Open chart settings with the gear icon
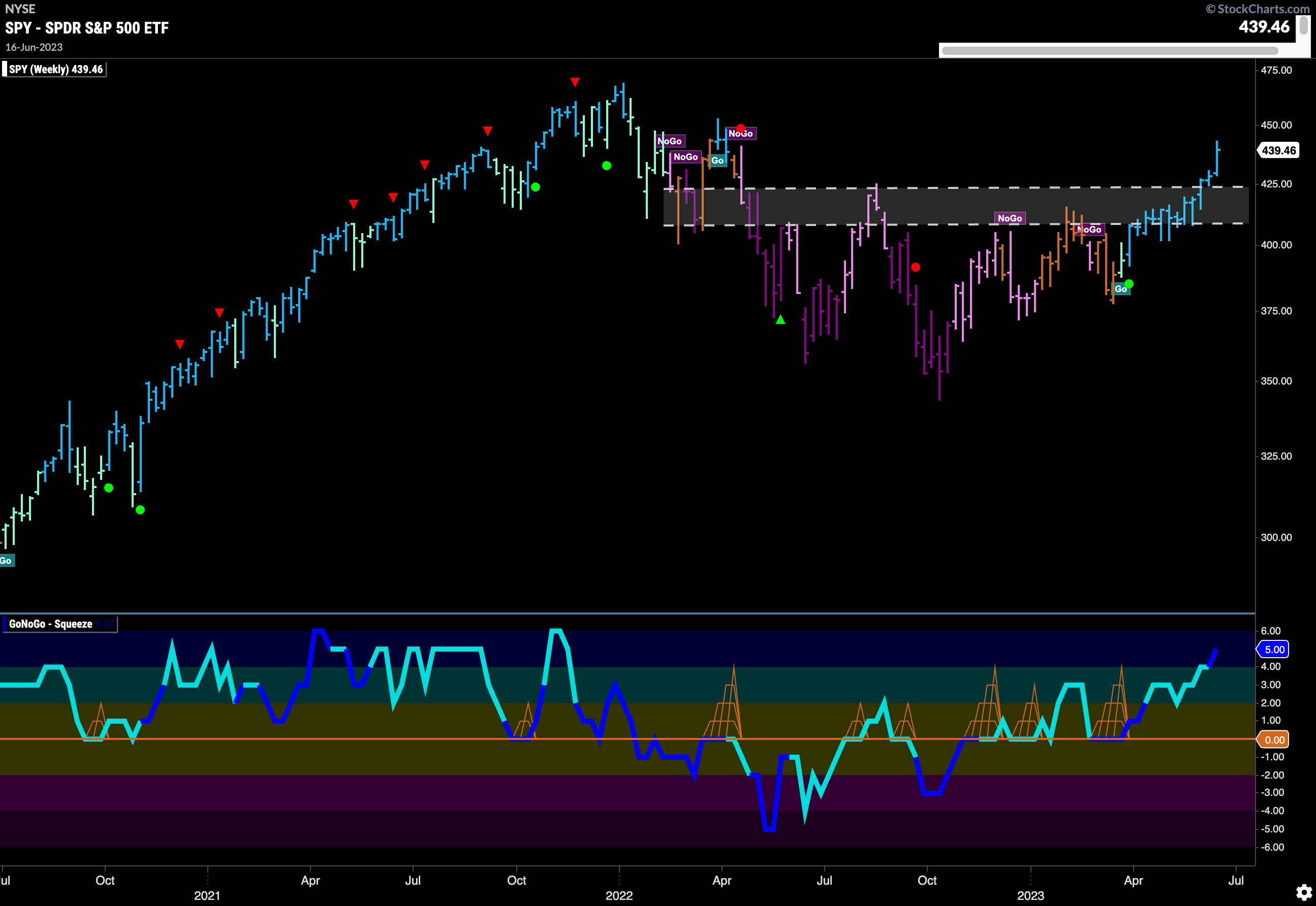Viewport: 1316px width, 906px height. 1303,891
